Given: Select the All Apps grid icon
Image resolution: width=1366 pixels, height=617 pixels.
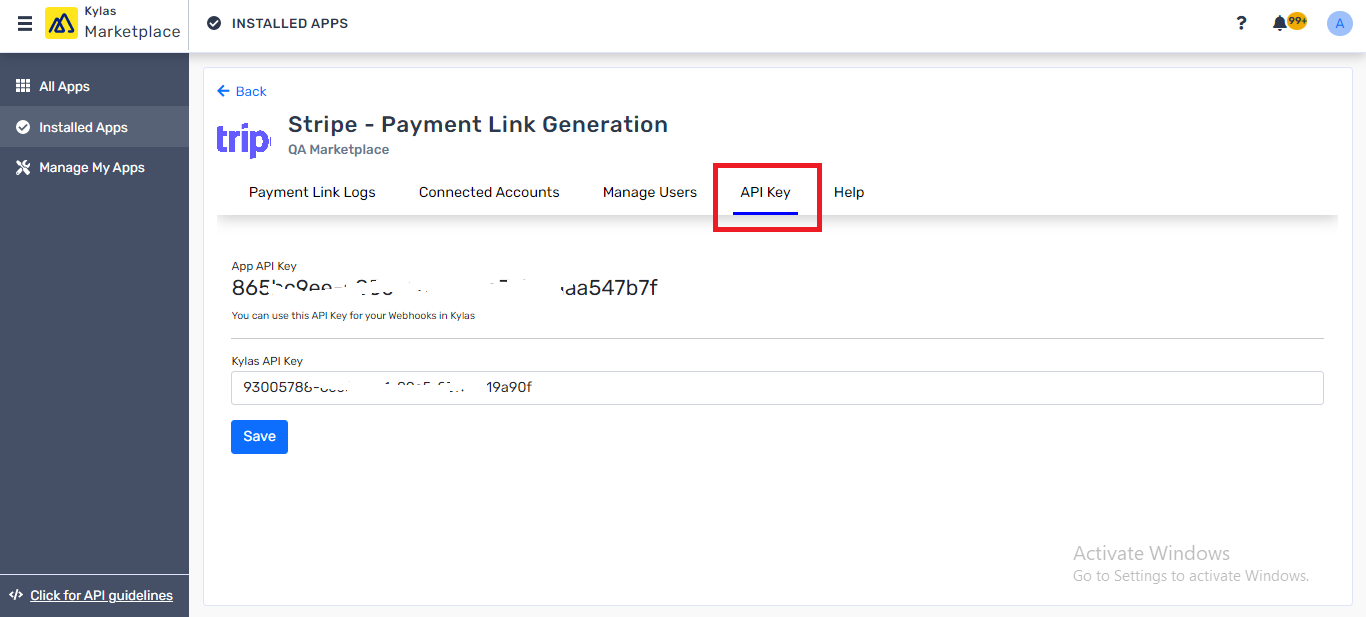Looking at the screenshot, I should point(23,86).
